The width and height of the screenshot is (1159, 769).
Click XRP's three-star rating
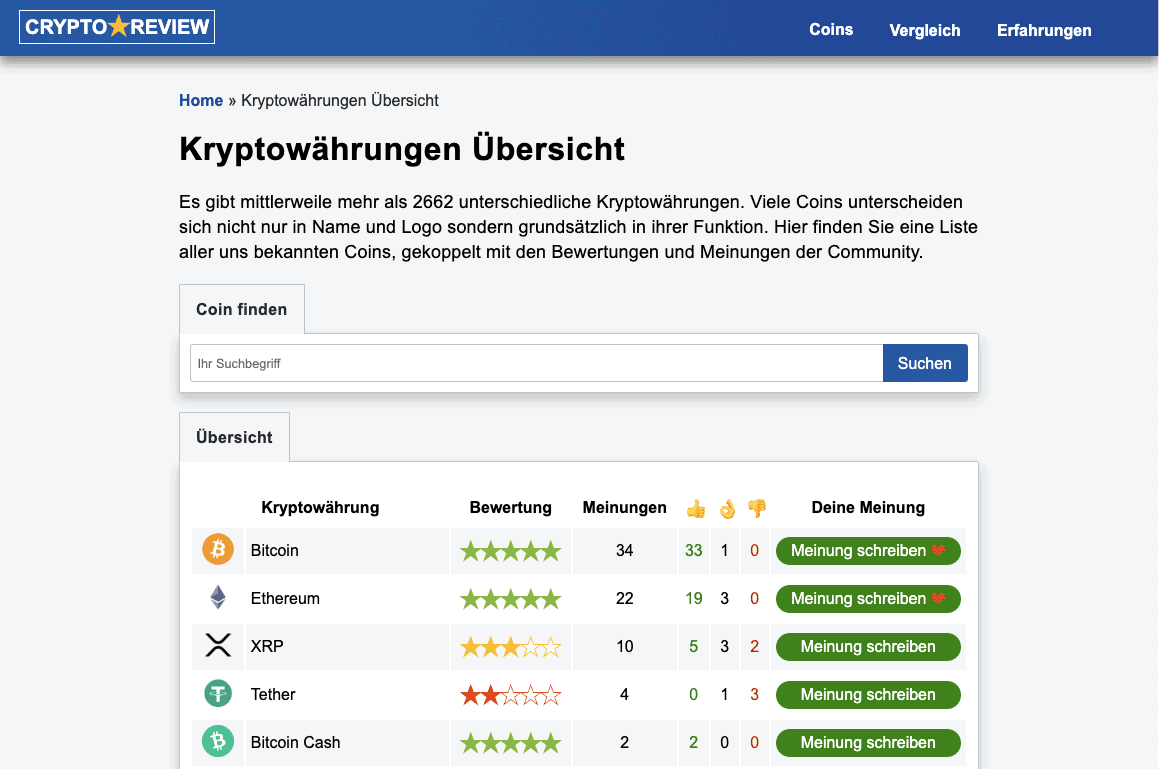point(511,648)
